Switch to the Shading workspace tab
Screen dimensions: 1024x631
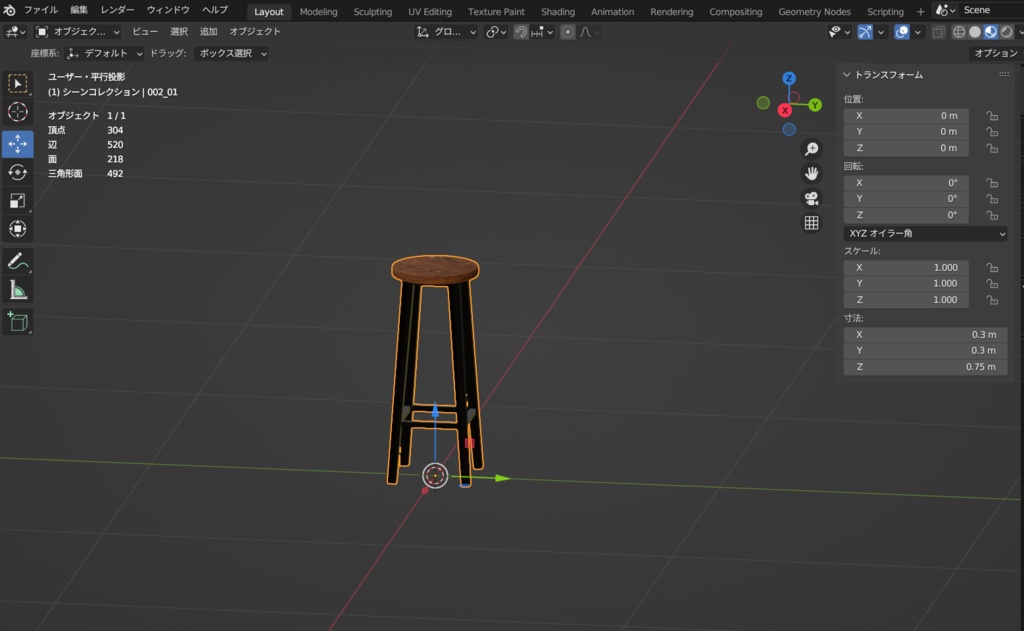coord(558,12)
